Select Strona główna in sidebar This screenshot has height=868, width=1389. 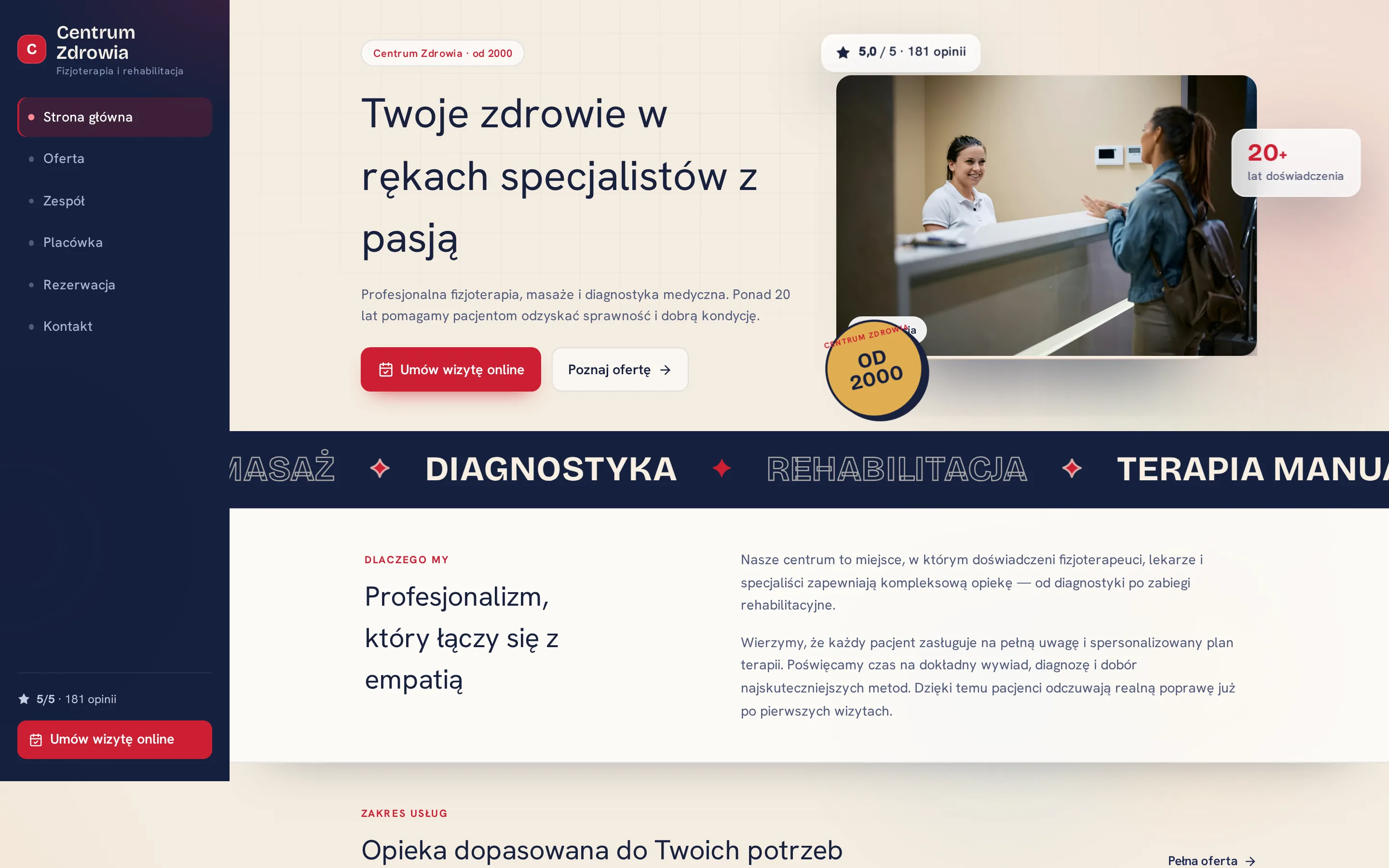point(115,117)
